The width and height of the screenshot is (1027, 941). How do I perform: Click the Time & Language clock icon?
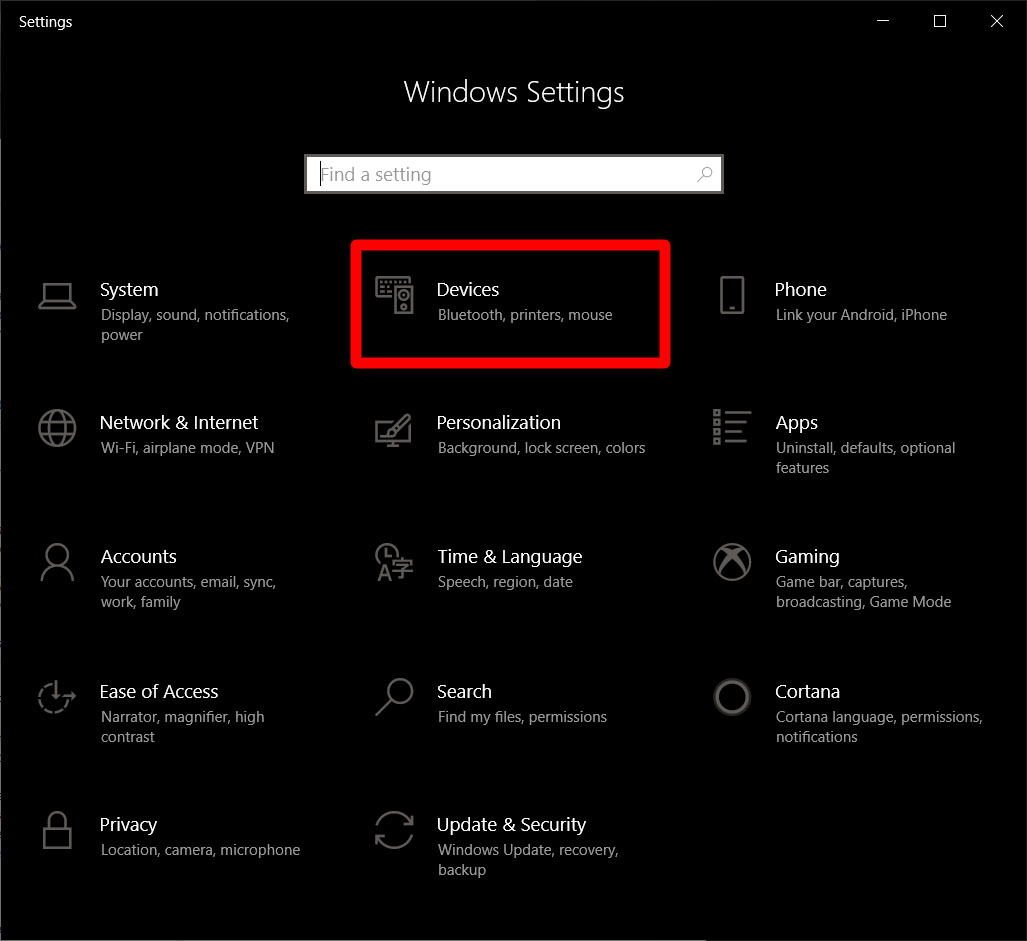point(393,563)
